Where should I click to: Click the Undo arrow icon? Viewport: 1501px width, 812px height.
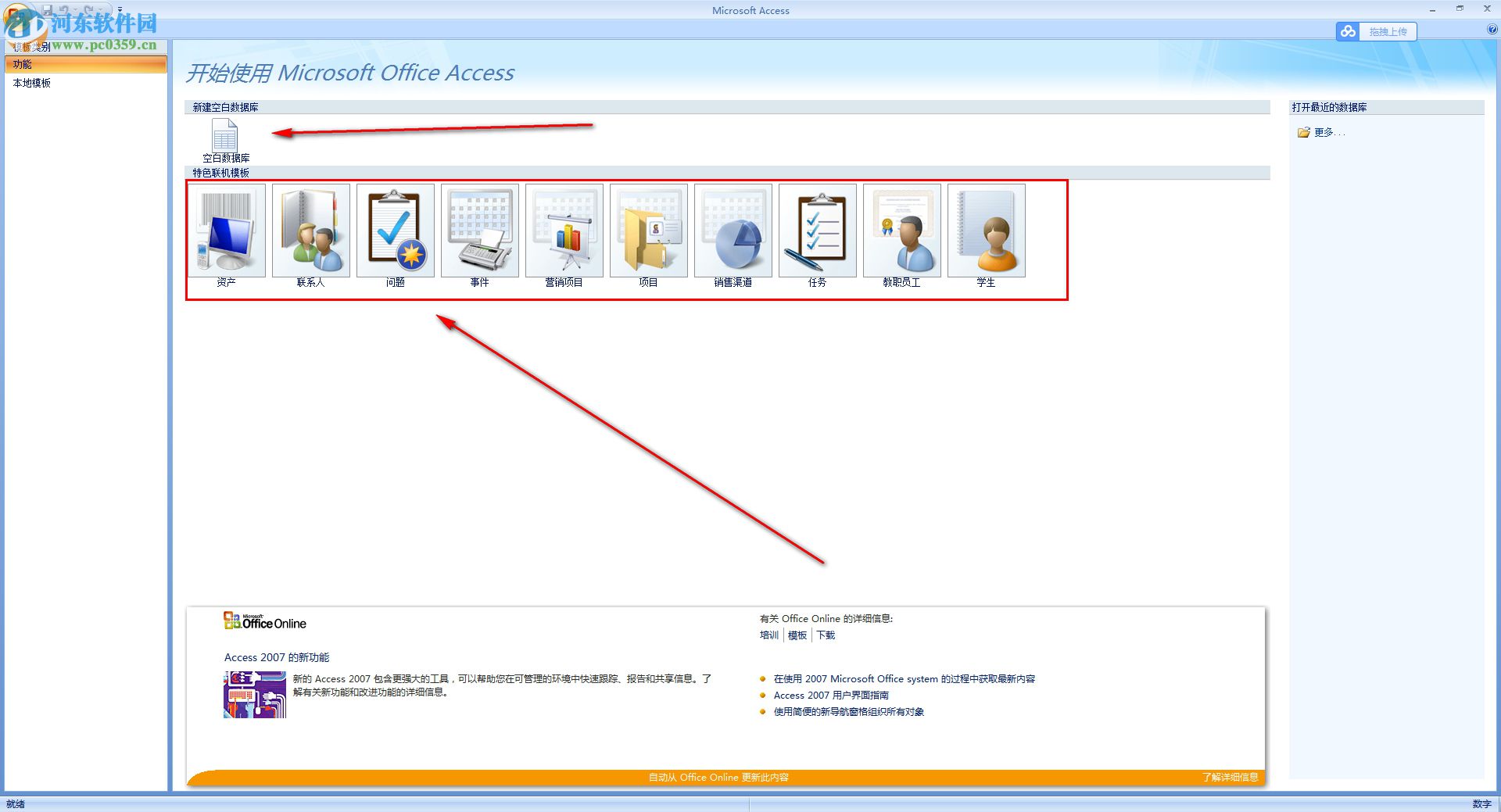pyautogui.click(x=64, y=10)
